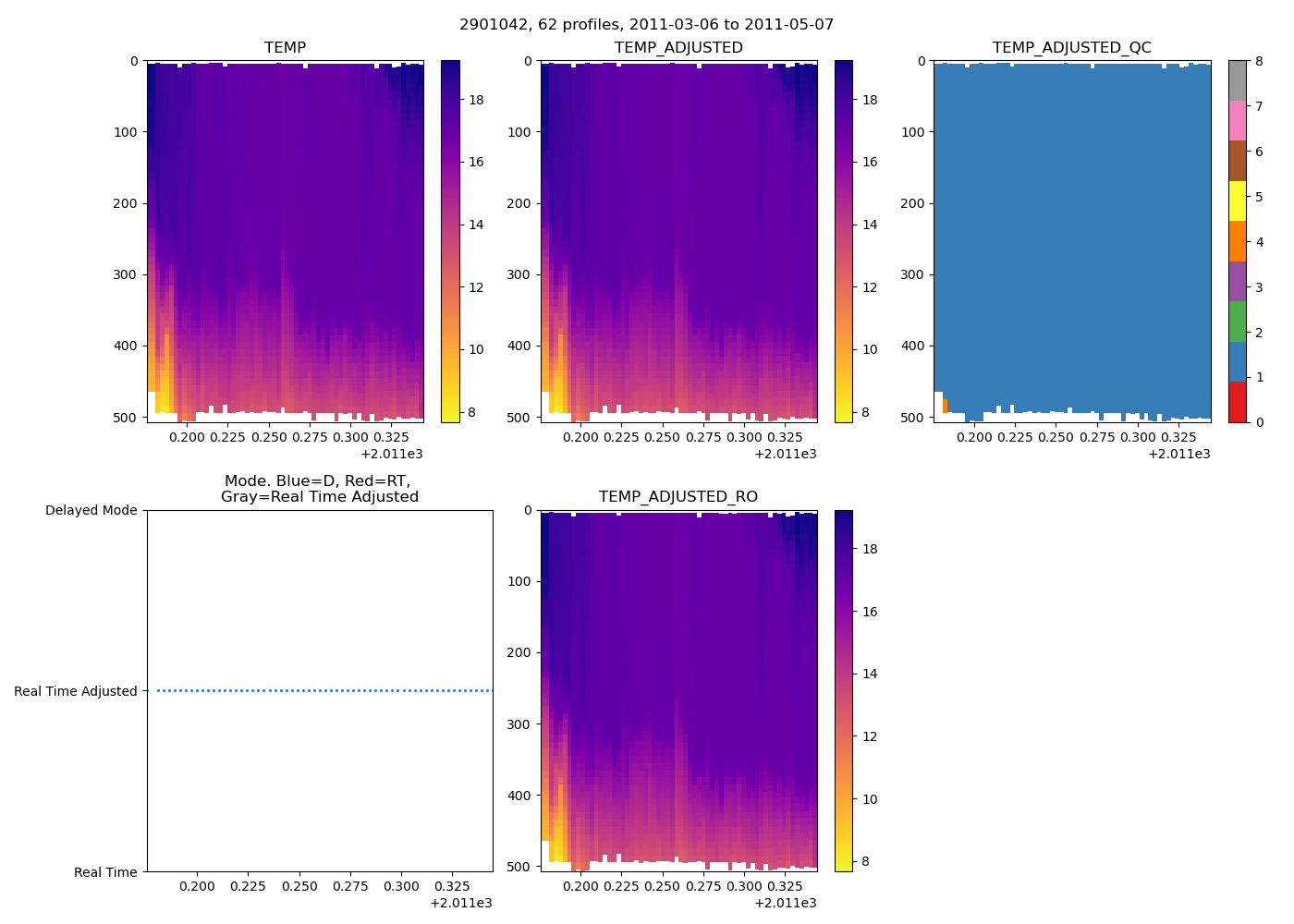
Task: Click the orange segment of QC colorbar
Action: 1237,241
